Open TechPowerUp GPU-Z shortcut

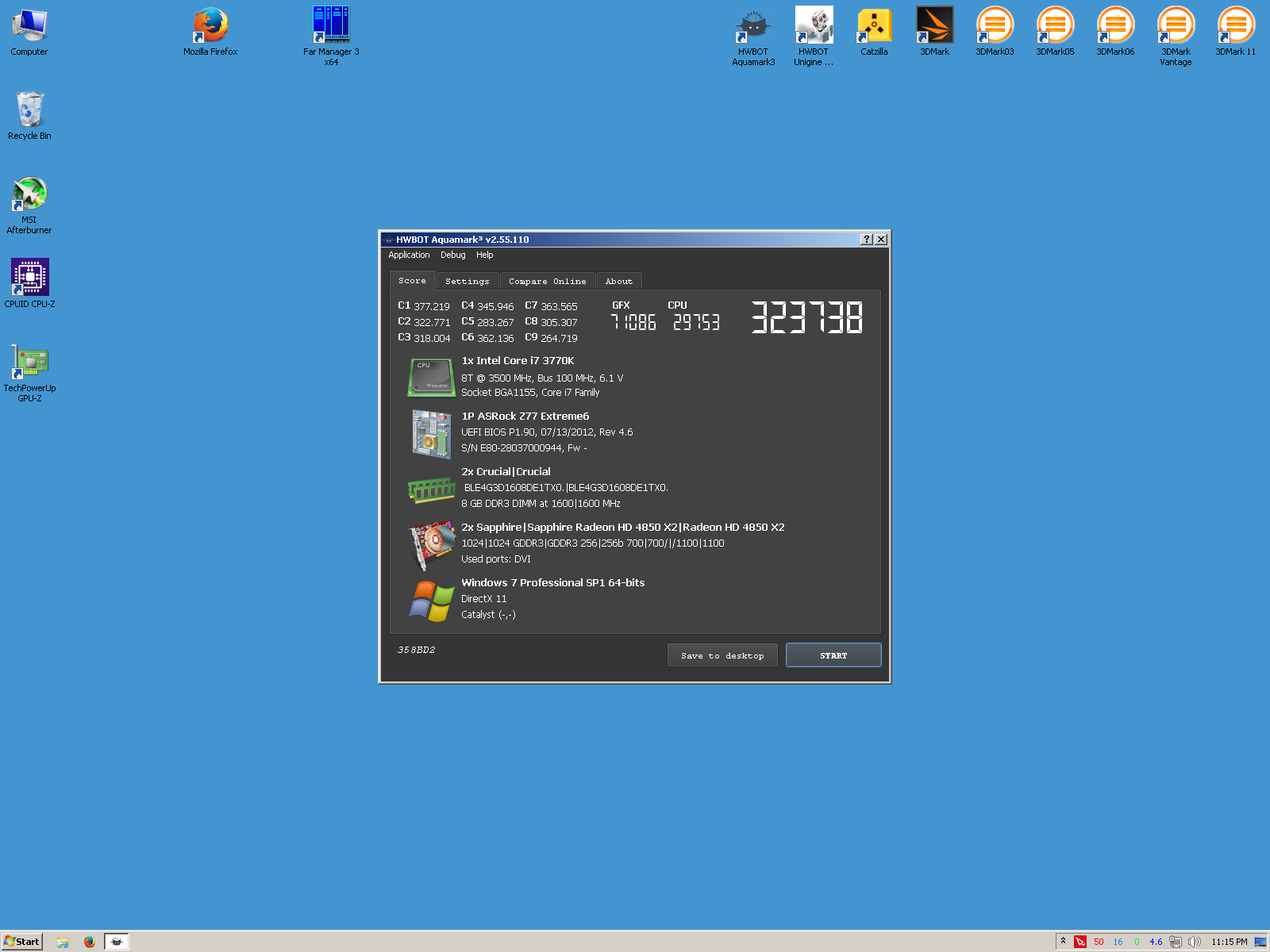tap(29, 373)
